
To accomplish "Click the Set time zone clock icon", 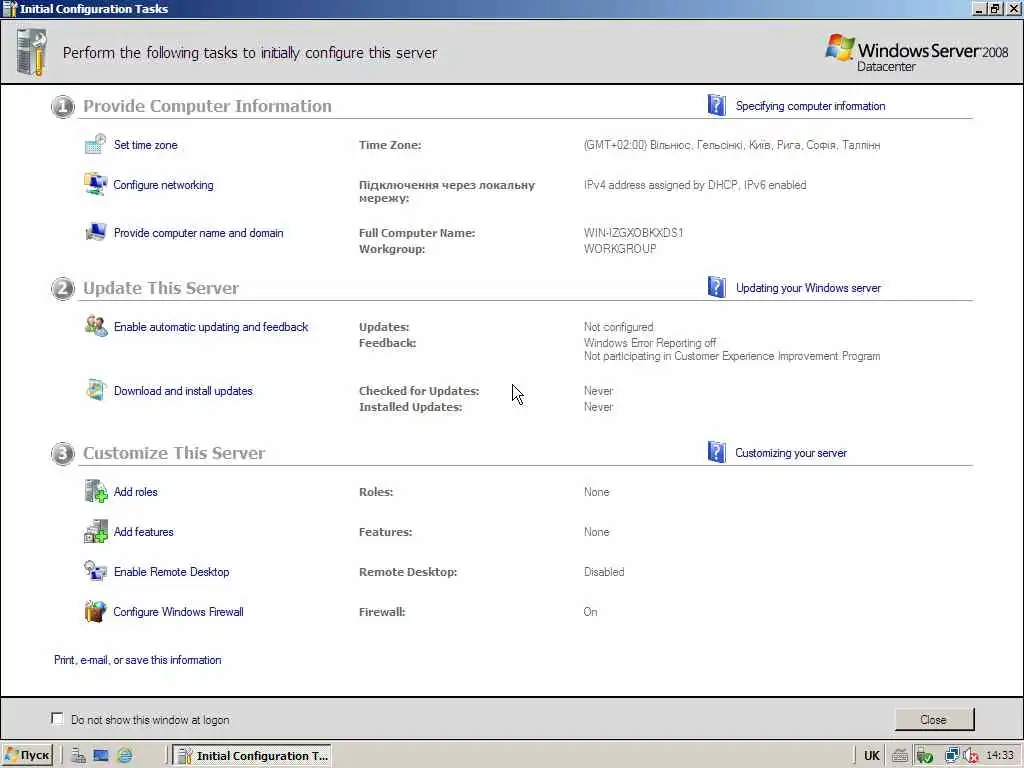I will coord(95,144).
